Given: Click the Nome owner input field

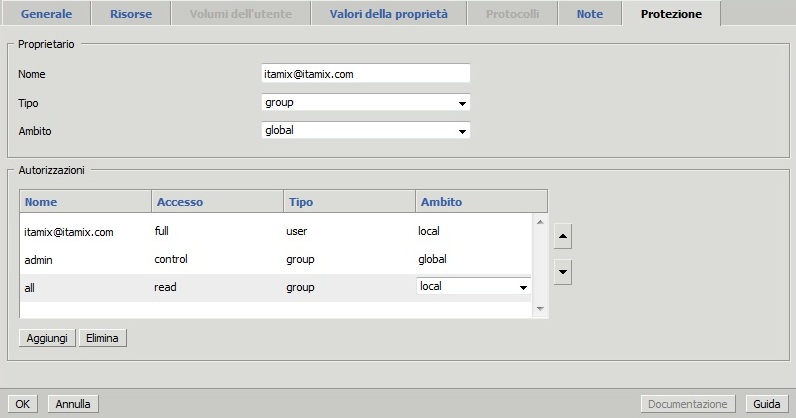Looking at the screenshot, I should click(365, 74).
